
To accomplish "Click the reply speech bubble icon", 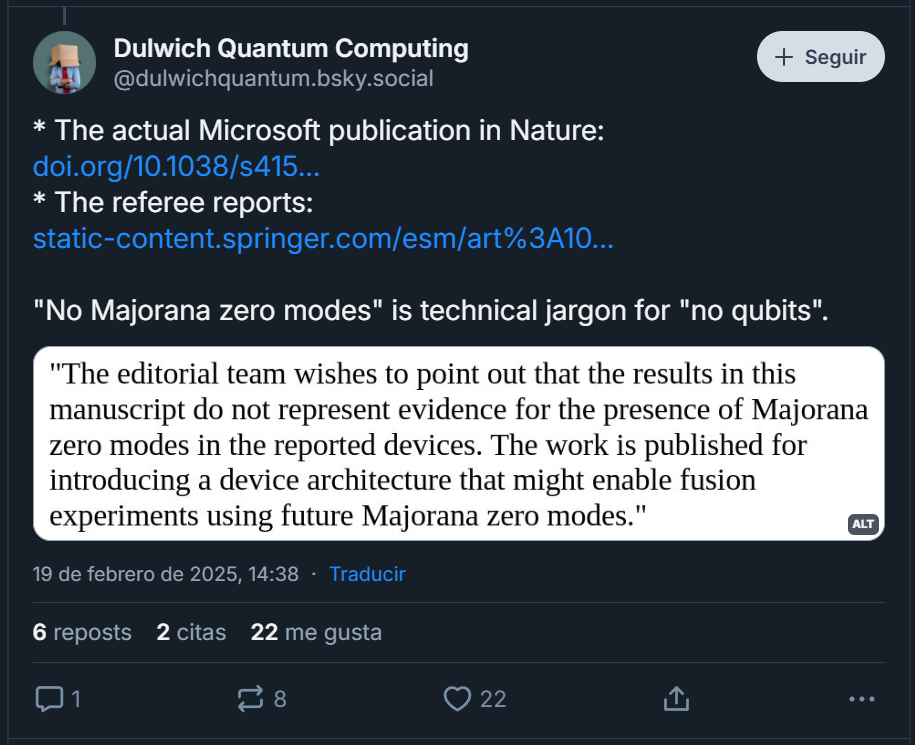I will [x=50, y=698].
